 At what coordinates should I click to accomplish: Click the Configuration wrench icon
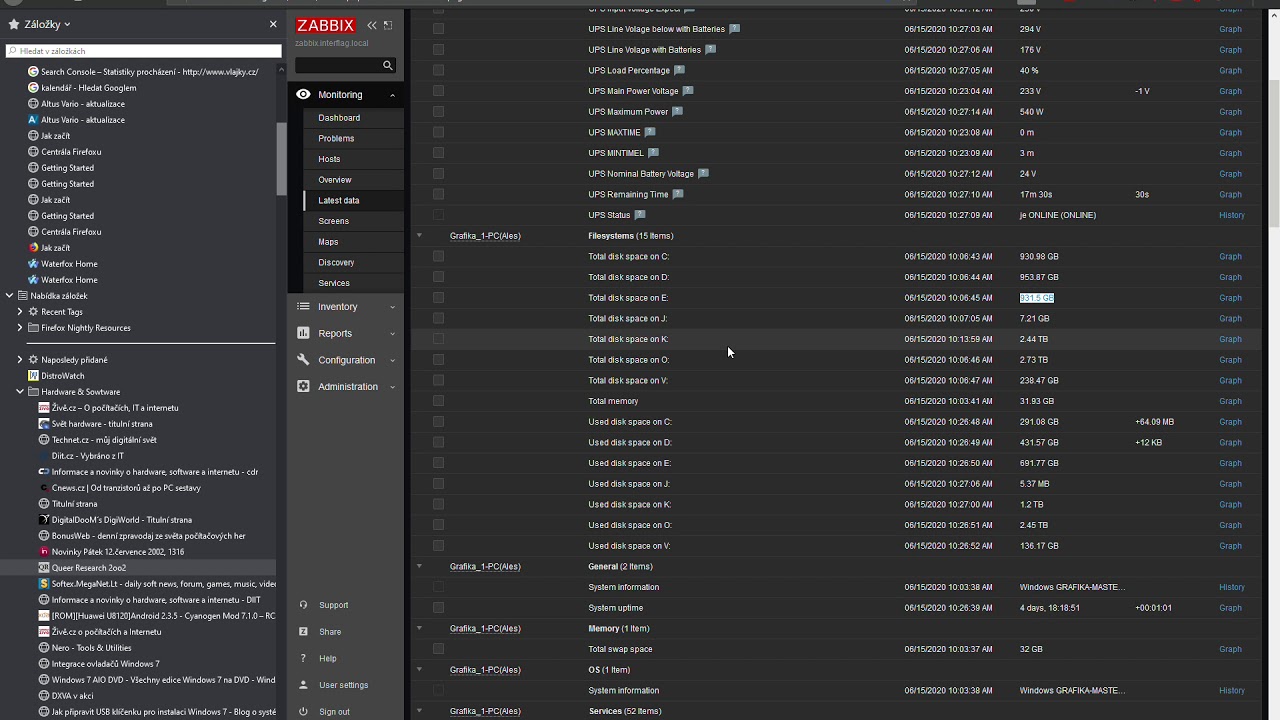[x=303, y=360]
